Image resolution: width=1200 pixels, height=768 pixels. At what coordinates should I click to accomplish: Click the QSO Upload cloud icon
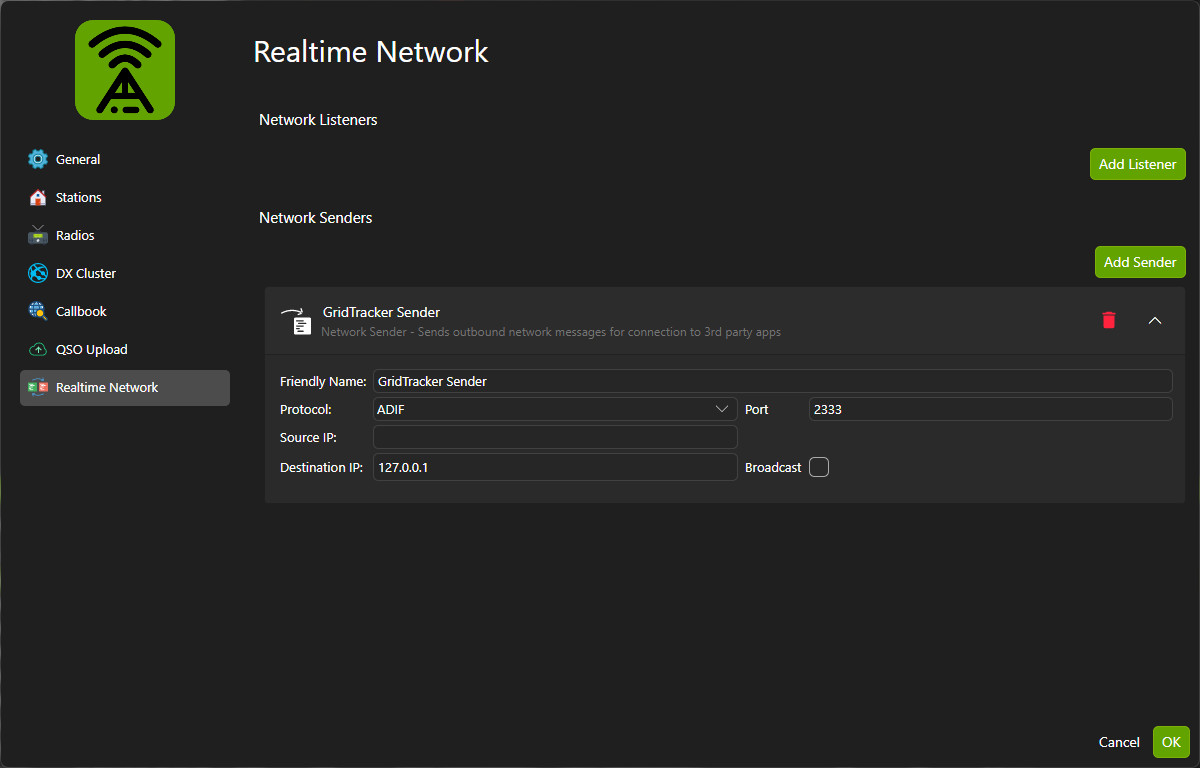click(38, 349)
